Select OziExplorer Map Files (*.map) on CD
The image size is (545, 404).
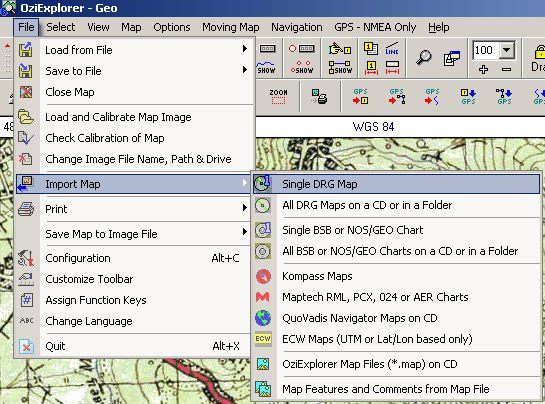tap(396, 364)
